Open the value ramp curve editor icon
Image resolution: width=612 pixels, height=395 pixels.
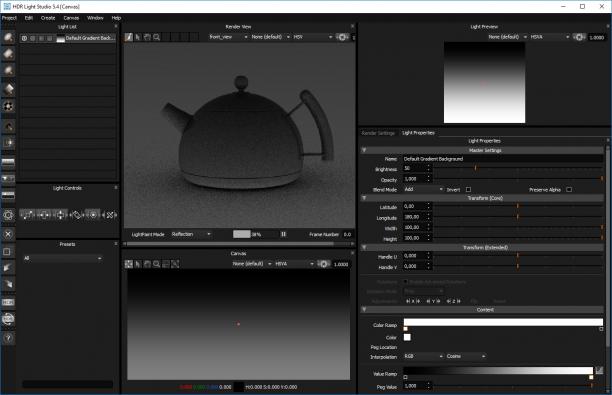[599, 370]
